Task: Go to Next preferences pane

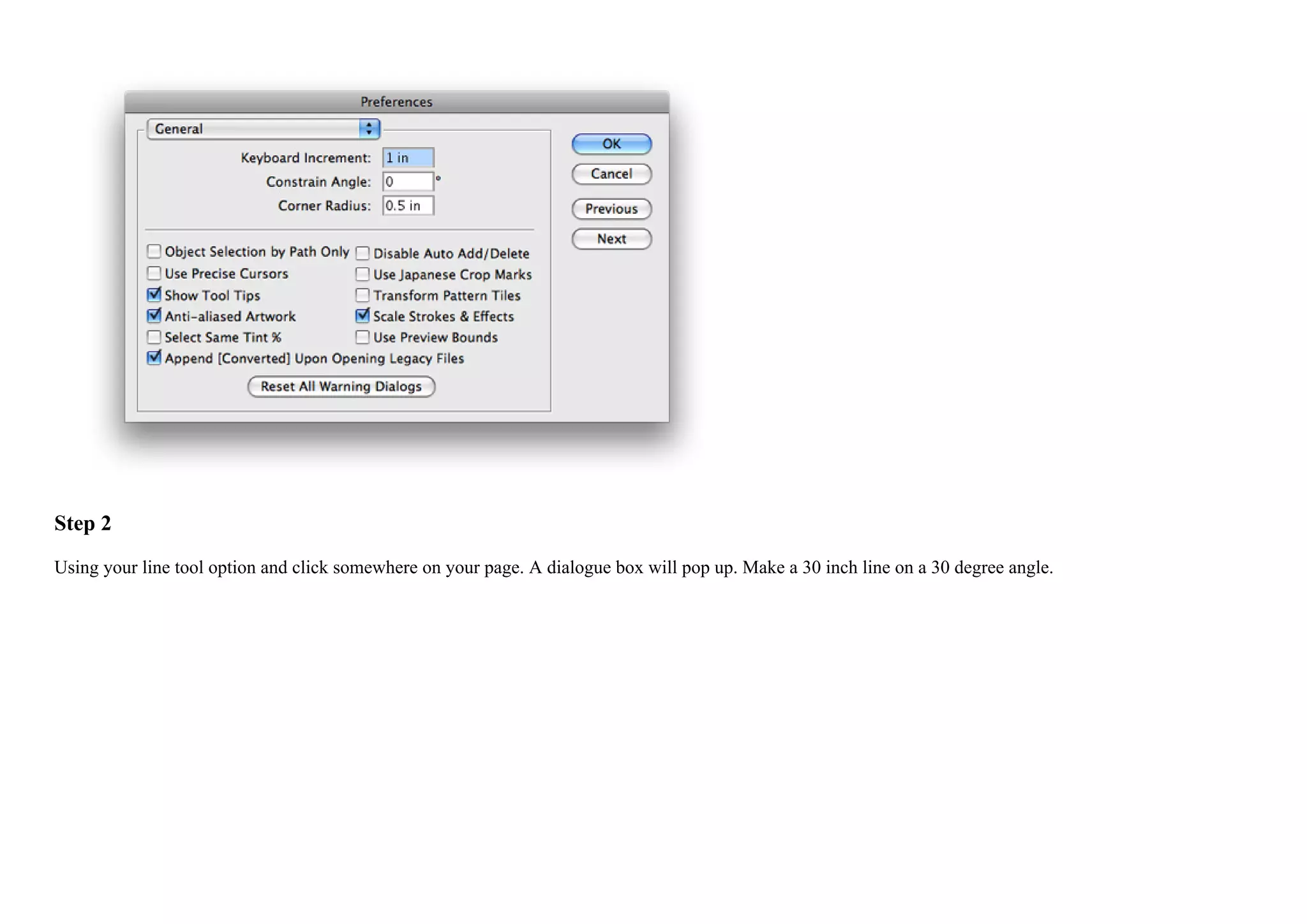Action: (611, 239)
